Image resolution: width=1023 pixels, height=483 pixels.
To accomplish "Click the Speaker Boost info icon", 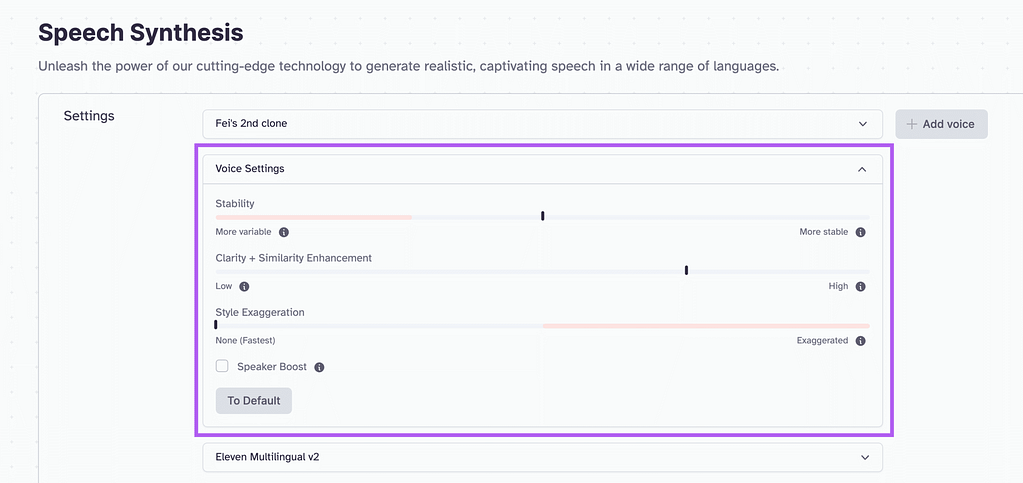I will click(x=320, y=367).
